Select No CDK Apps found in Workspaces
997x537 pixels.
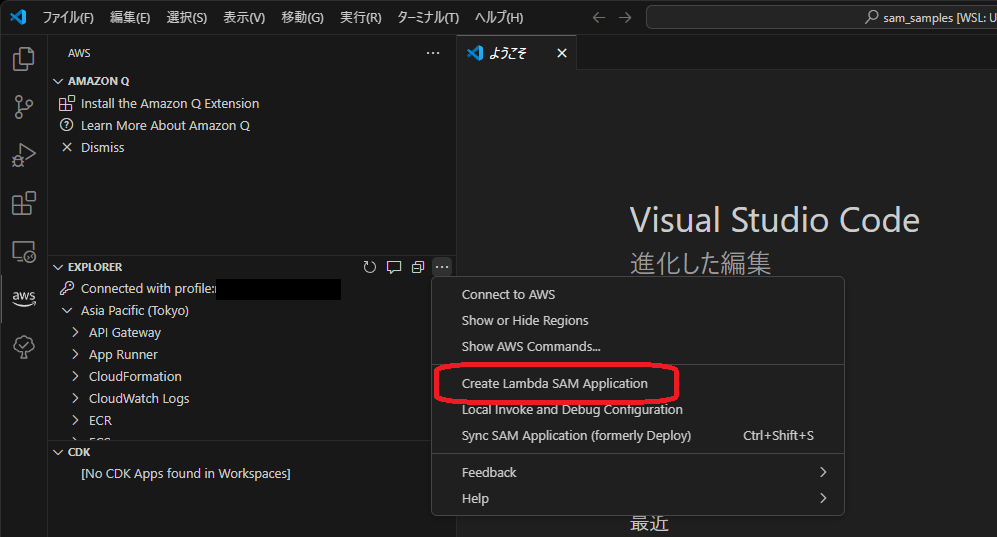click(186, 473)
